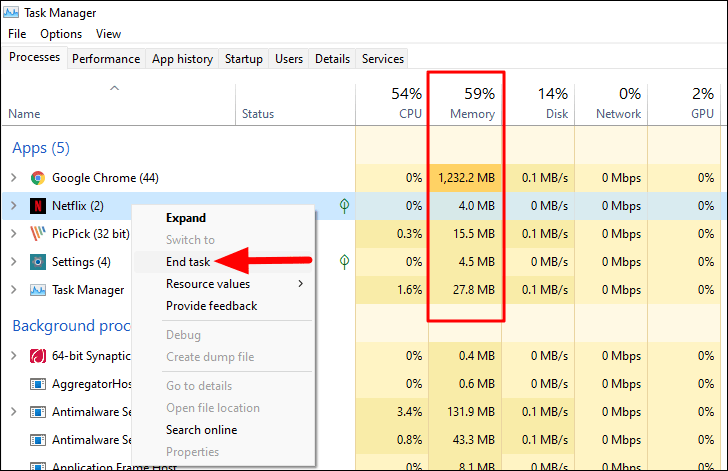The width and height of the screenshot is (728, 471).
Task: Click the Background processes group heading
Action: click(72, 326)
